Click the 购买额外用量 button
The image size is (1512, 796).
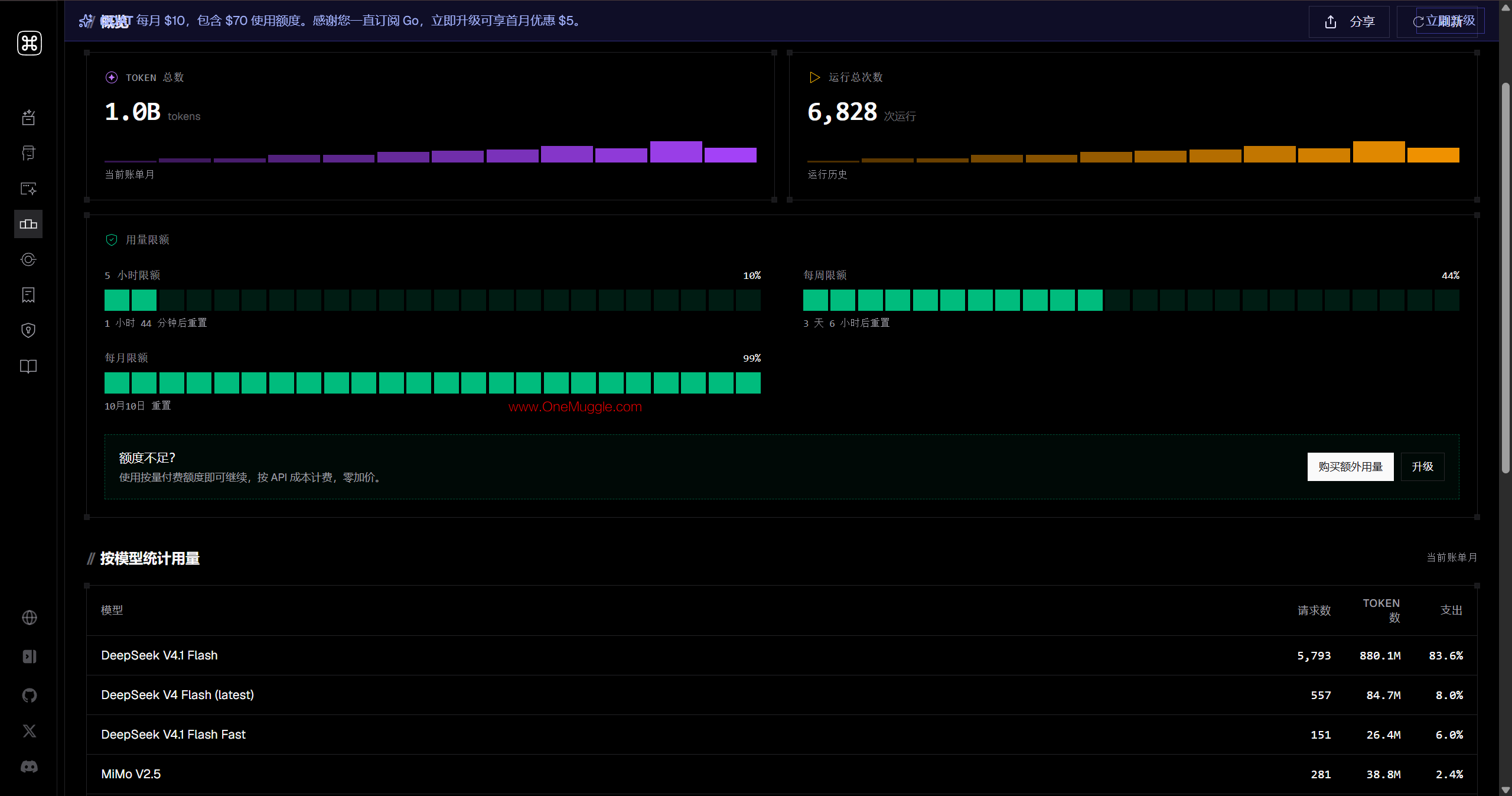click(1350, 467)
